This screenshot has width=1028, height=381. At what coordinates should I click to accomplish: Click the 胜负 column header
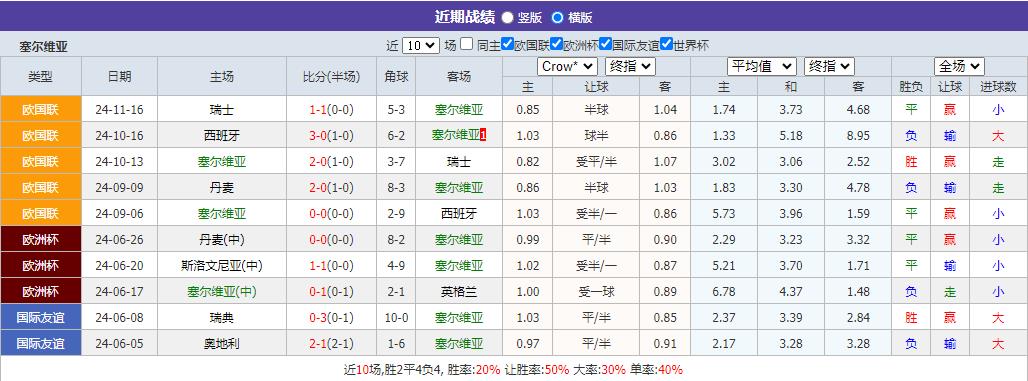click(911, 87)
